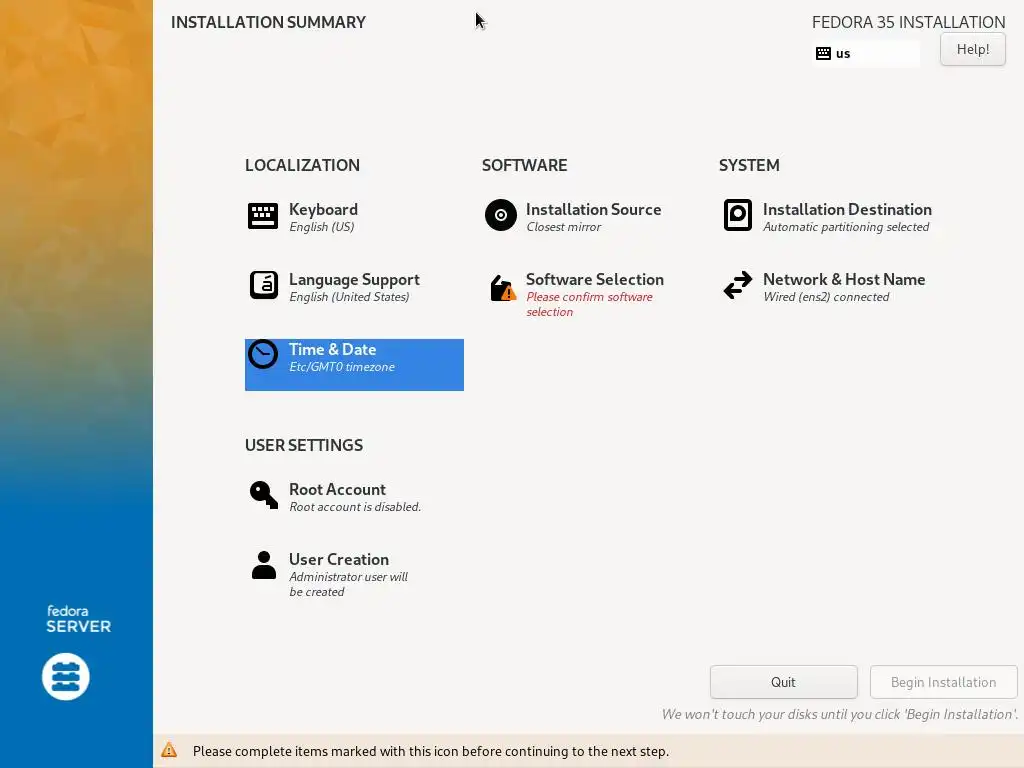This screenshot has height=768, width=1024.
Task: Click the Installation Destination disk icon
Action: pos(738,215)
